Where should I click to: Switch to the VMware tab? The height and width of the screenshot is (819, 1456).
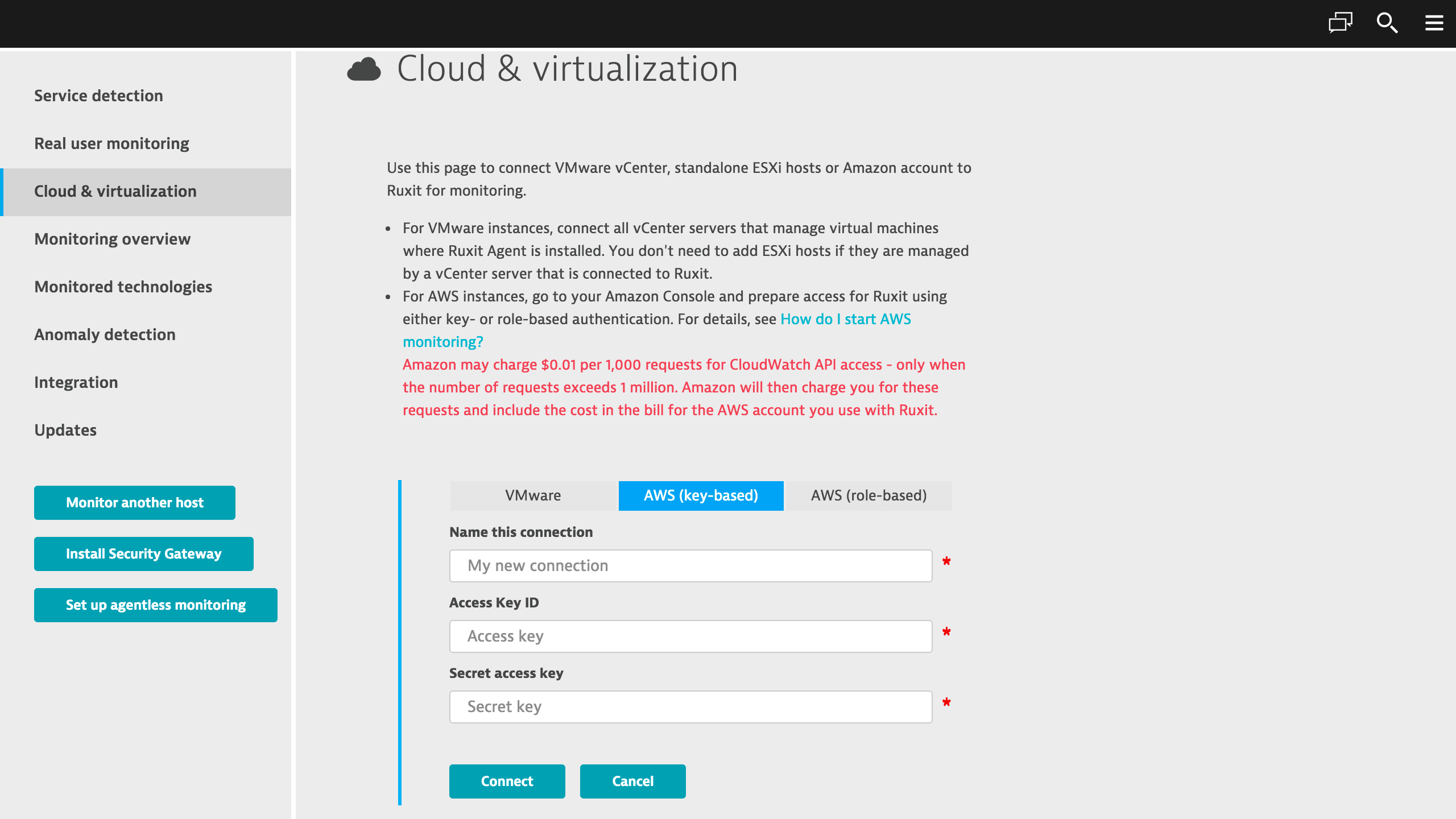click(x=533, y=496)
